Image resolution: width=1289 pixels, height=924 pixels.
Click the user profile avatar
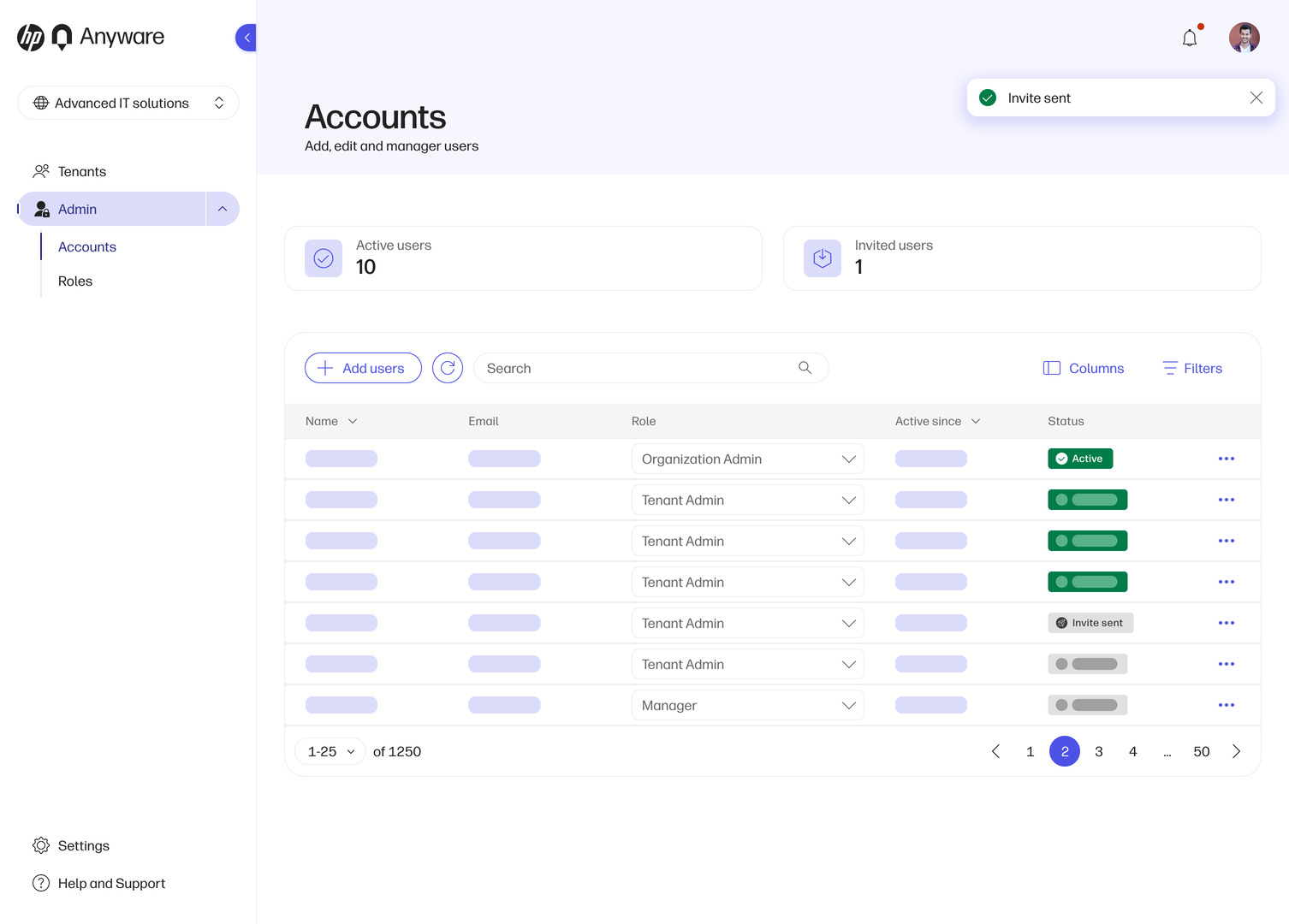pyautogui.click(x=1244, y=38)
